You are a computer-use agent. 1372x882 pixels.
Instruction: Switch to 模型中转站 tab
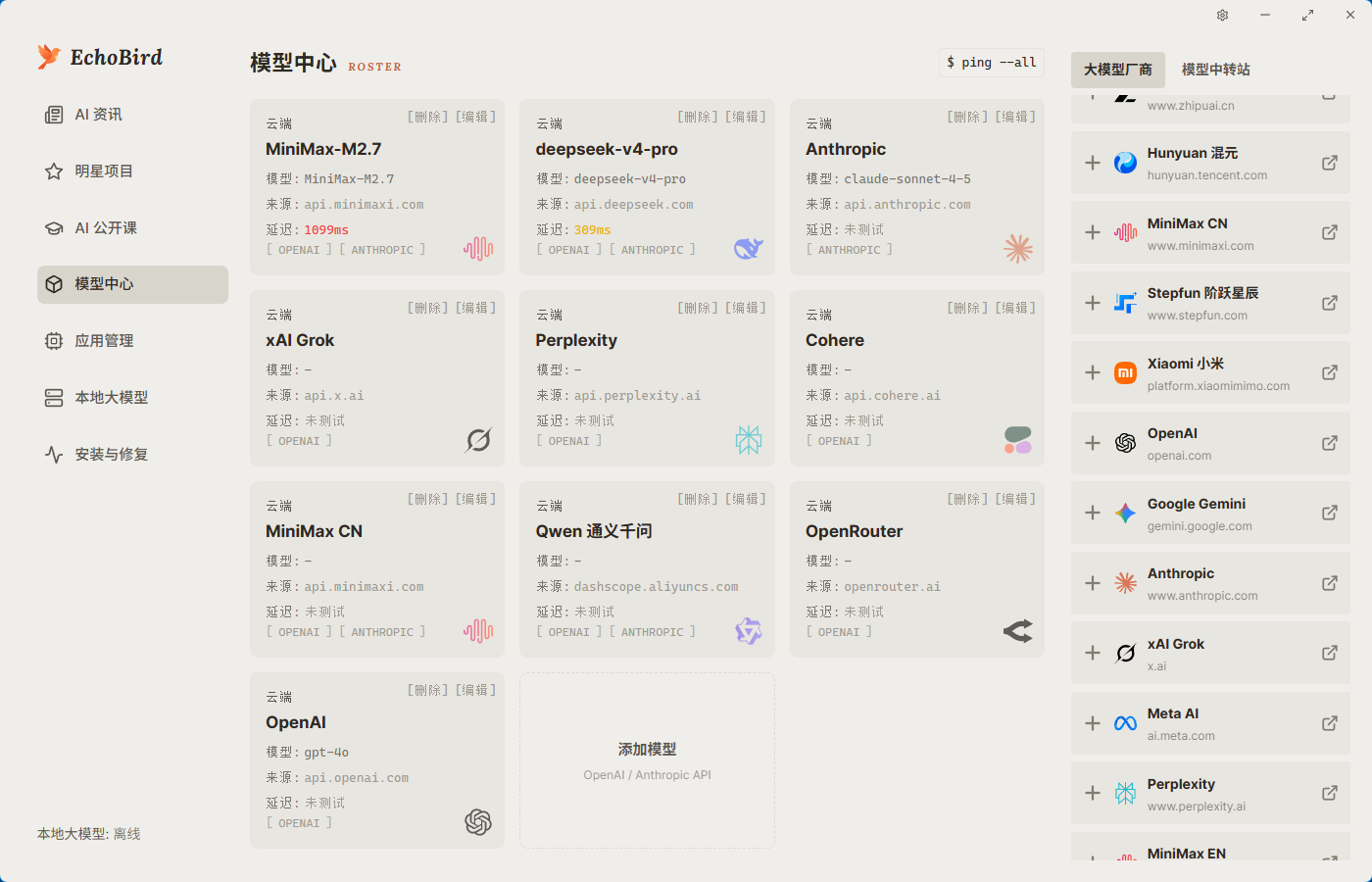pos(1216,70)
